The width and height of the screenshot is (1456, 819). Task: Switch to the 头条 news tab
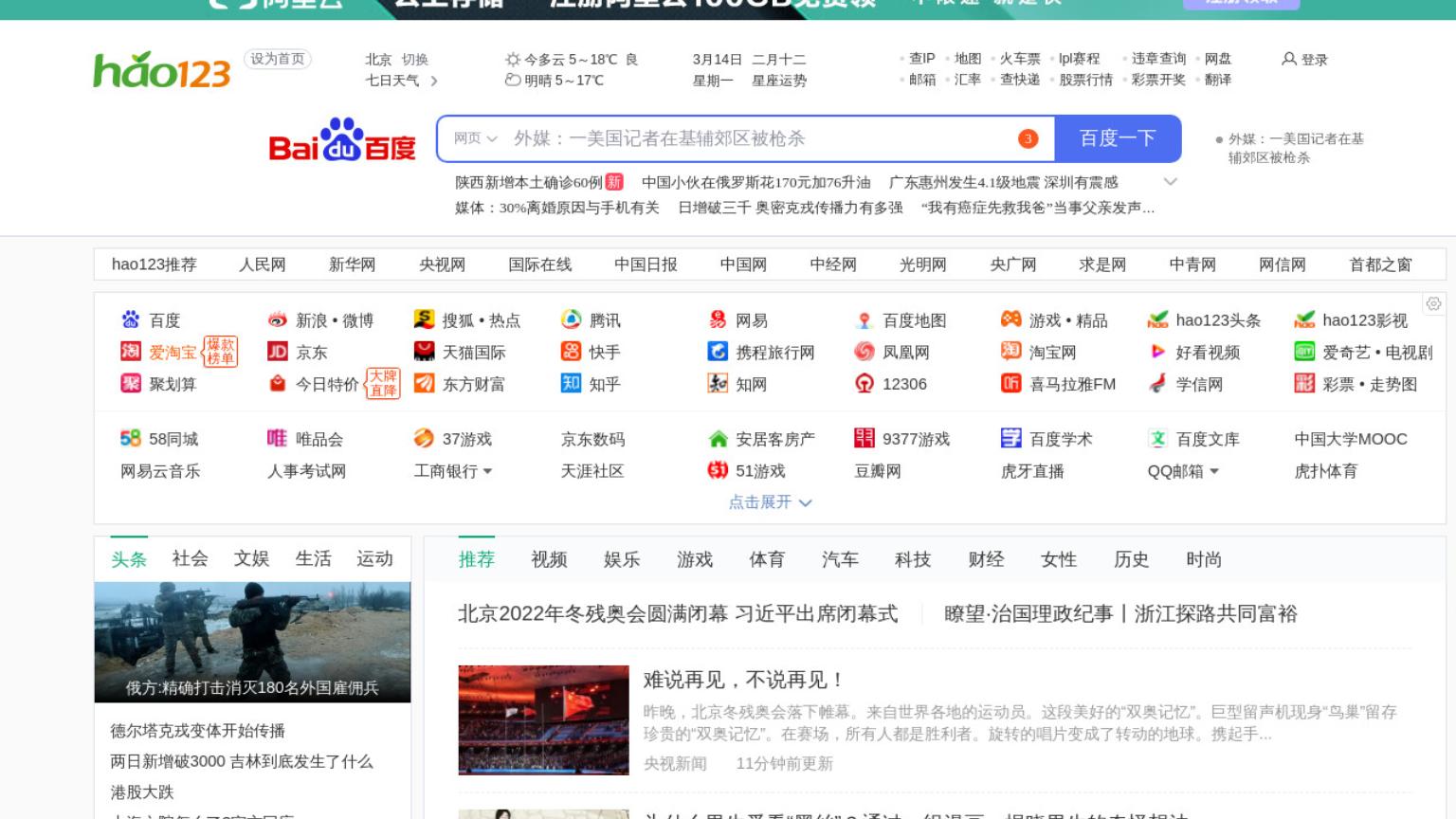129,559
